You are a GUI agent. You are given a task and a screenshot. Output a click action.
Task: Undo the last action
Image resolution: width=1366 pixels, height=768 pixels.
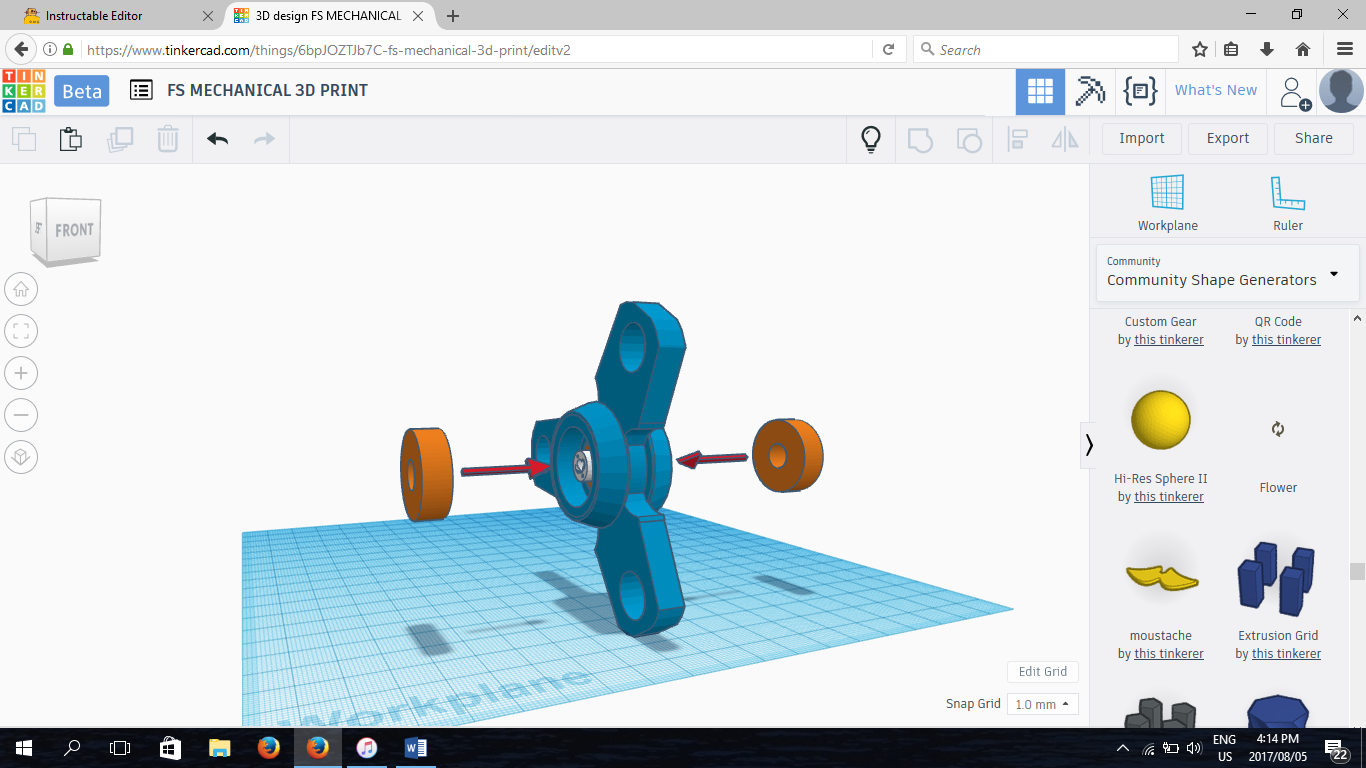(x=217, y=139)
